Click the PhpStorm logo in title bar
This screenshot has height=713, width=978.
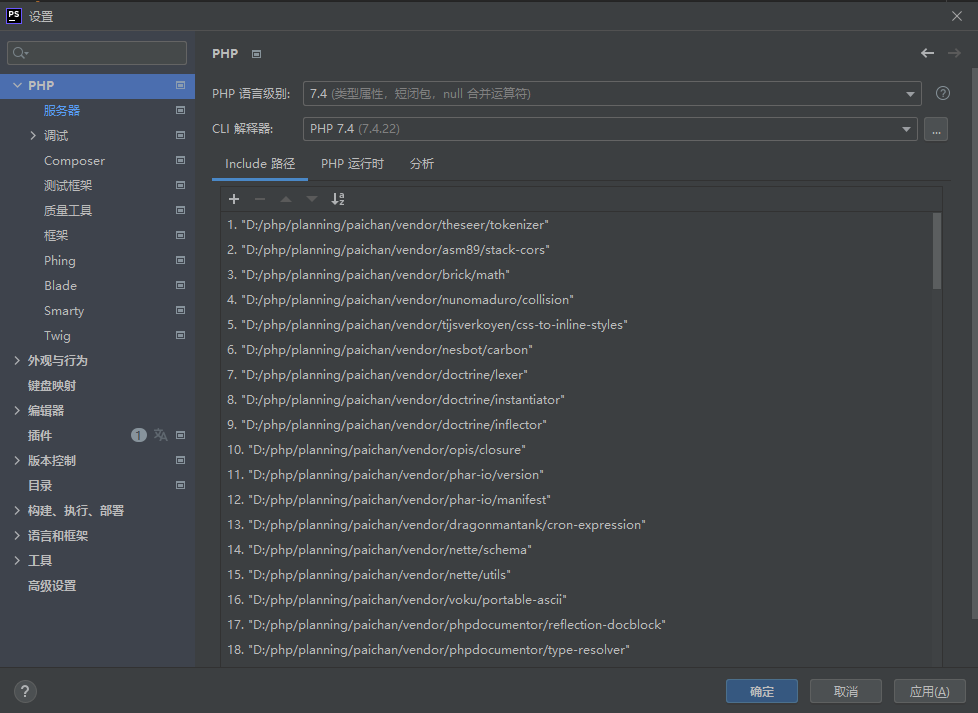point(14,16)
